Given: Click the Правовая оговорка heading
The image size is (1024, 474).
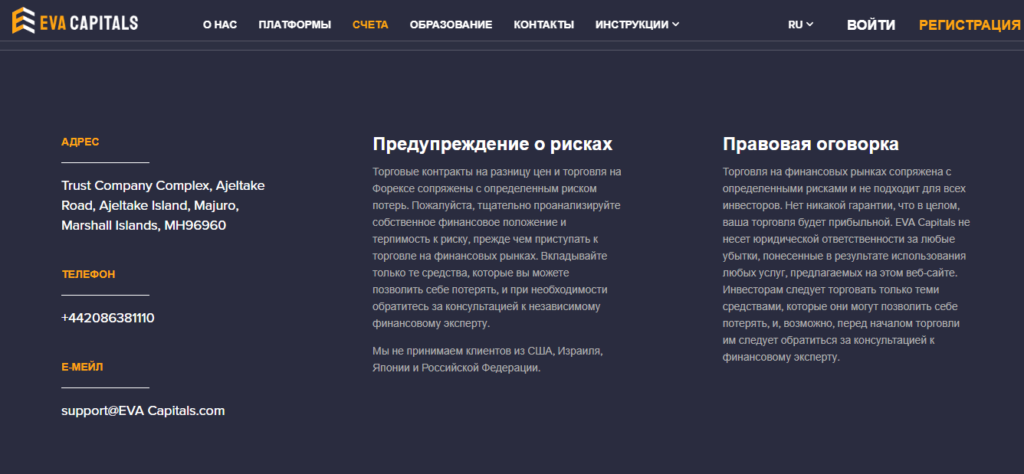Looking at the screenshot, I should coord(810,144).
